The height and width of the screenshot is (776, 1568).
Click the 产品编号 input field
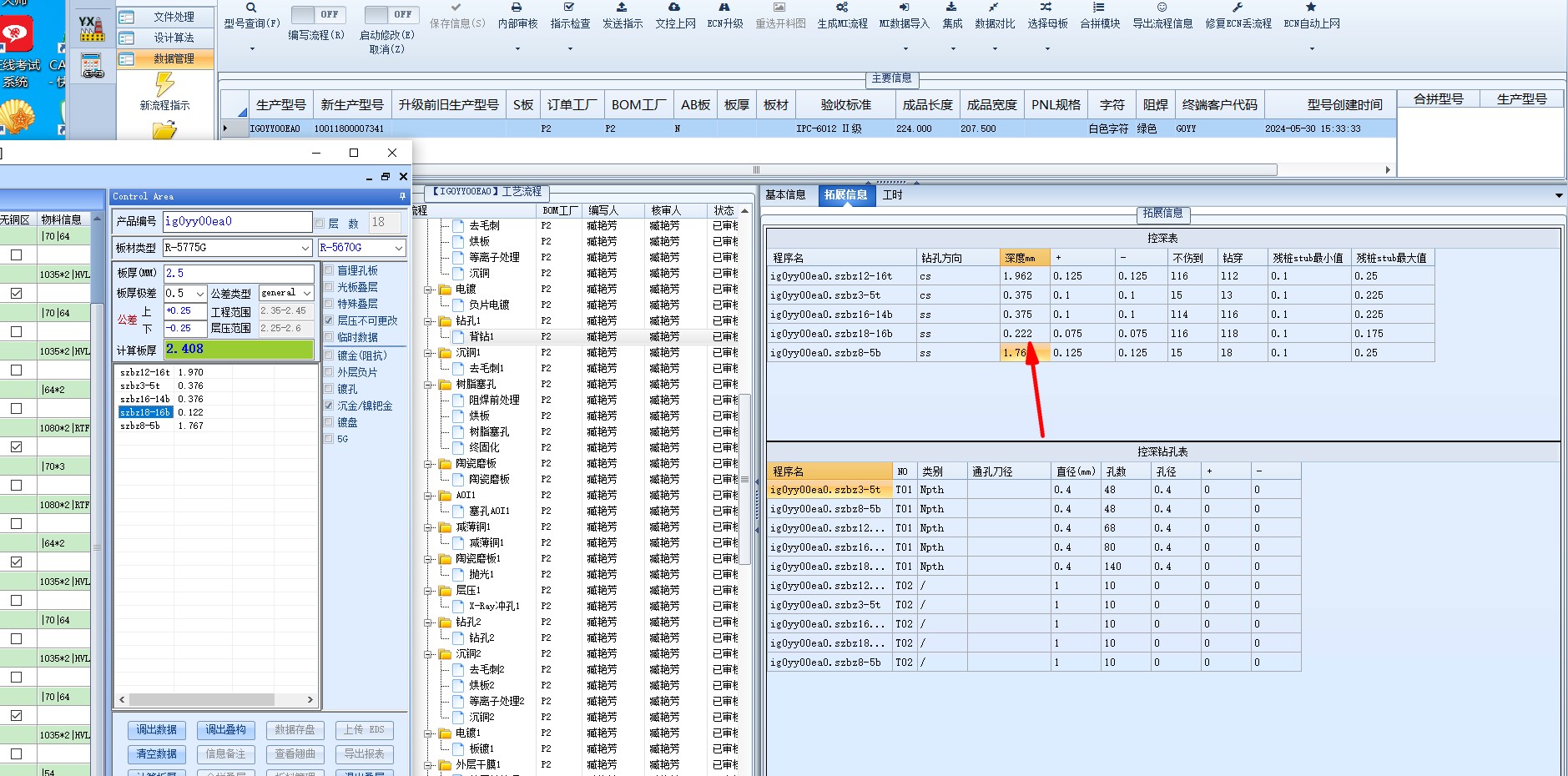pos(238,221)
